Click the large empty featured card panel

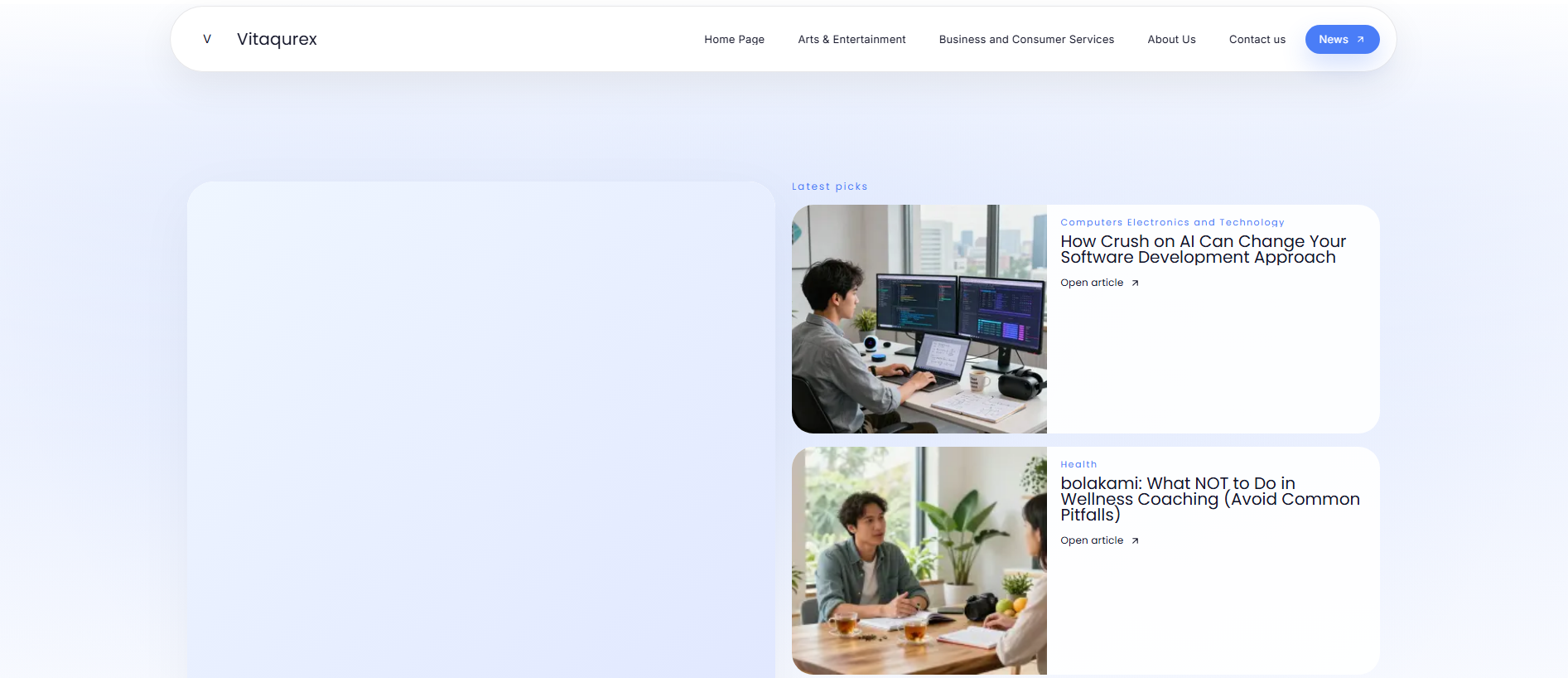[x=480, y=429]
